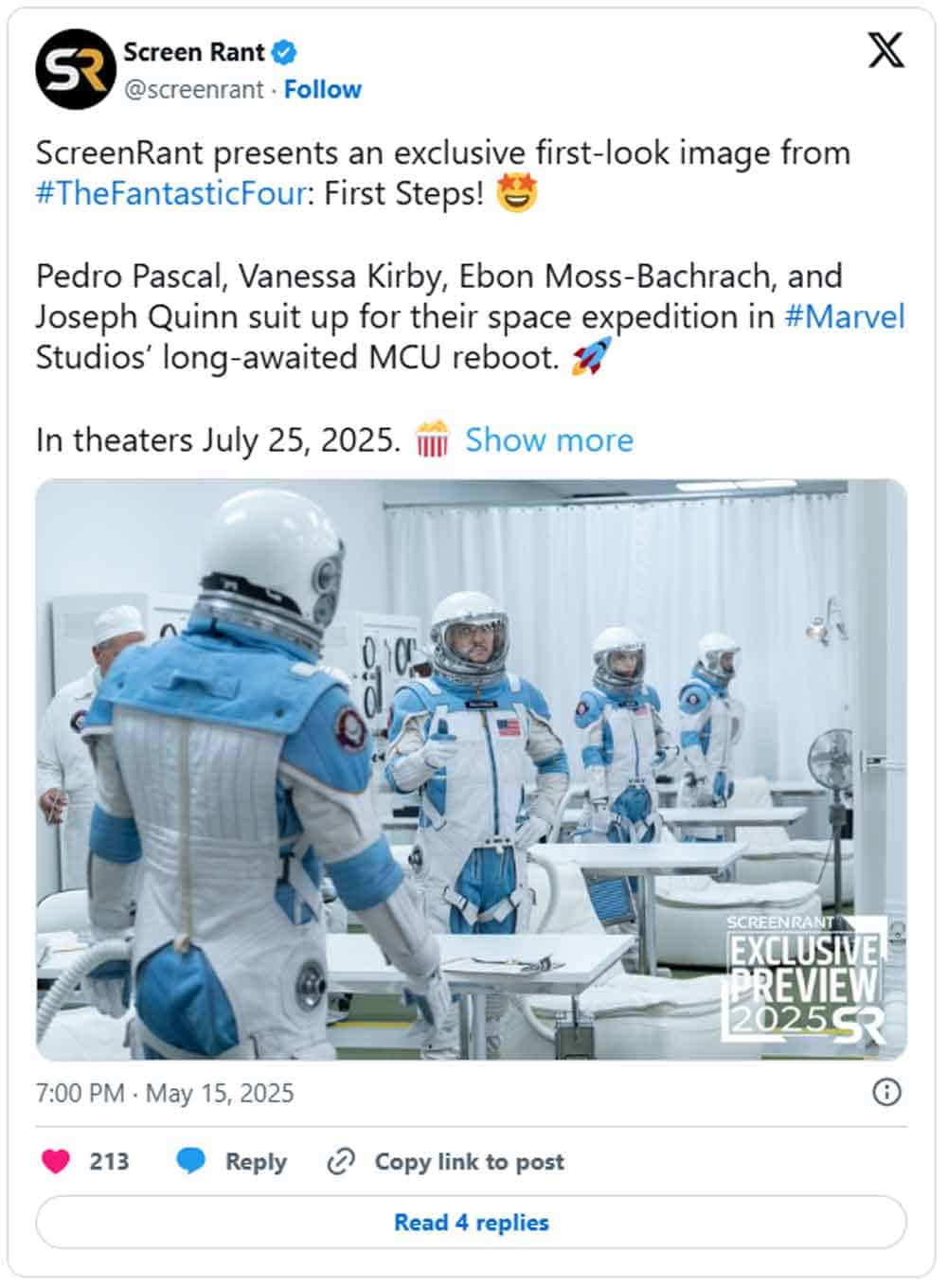Click the Exclusive Preview 2025 watermark badge
947x1288 pixels.
pos(805,981)
